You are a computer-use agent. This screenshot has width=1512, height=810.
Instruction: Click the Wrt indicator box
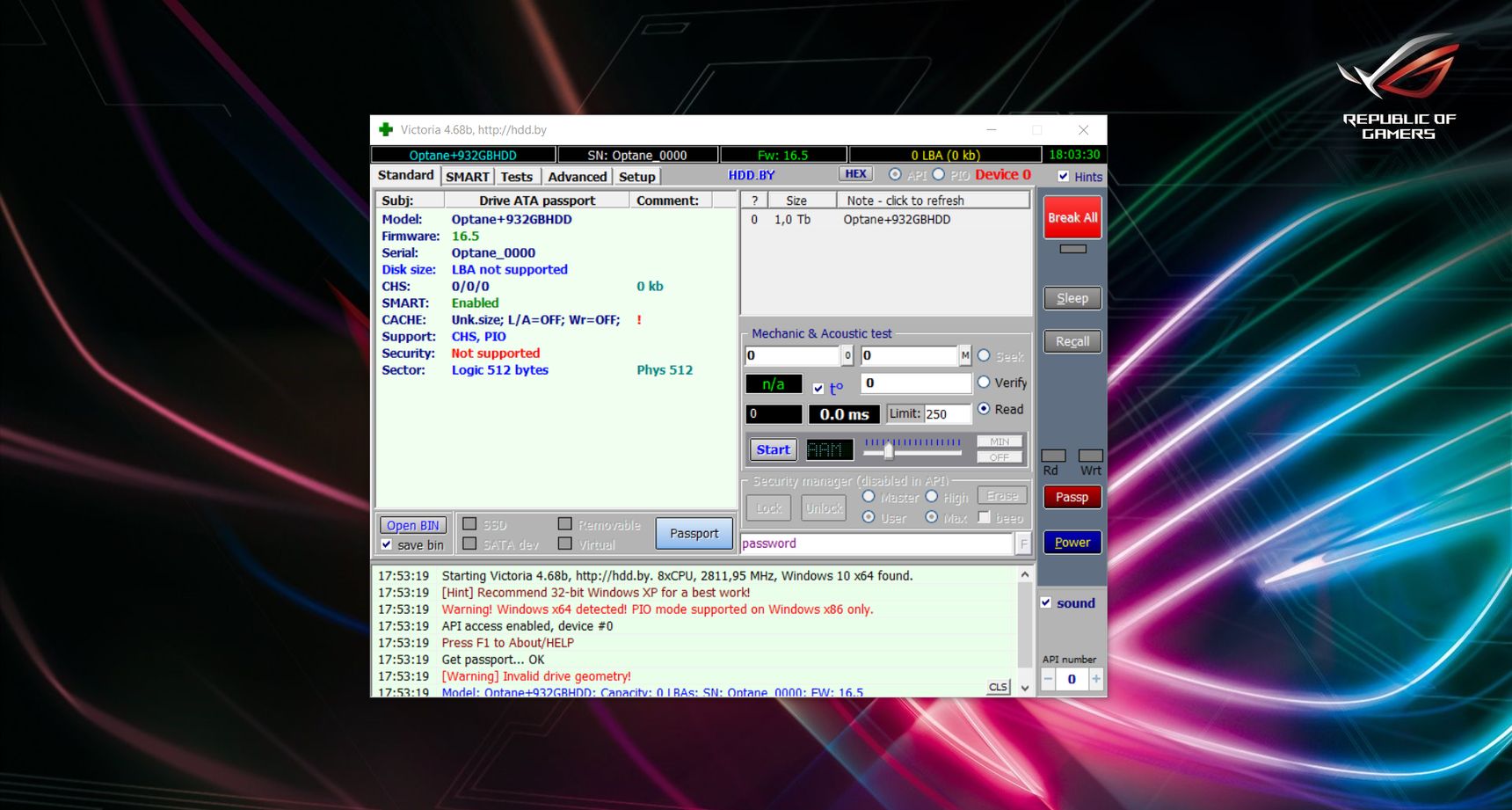coord(1091,456)
